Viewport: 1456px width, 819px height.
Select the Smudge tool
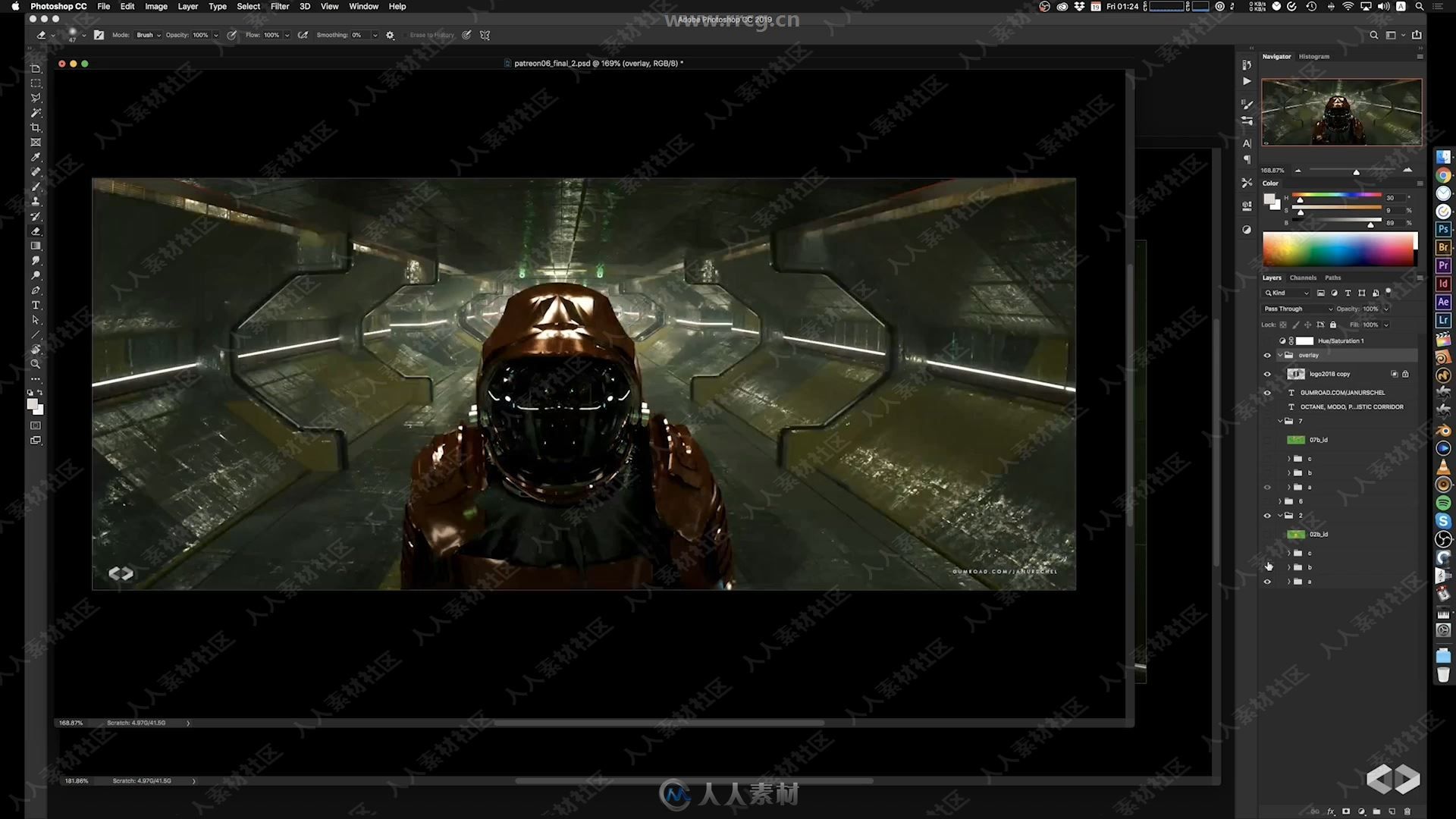tap(36, 261)
